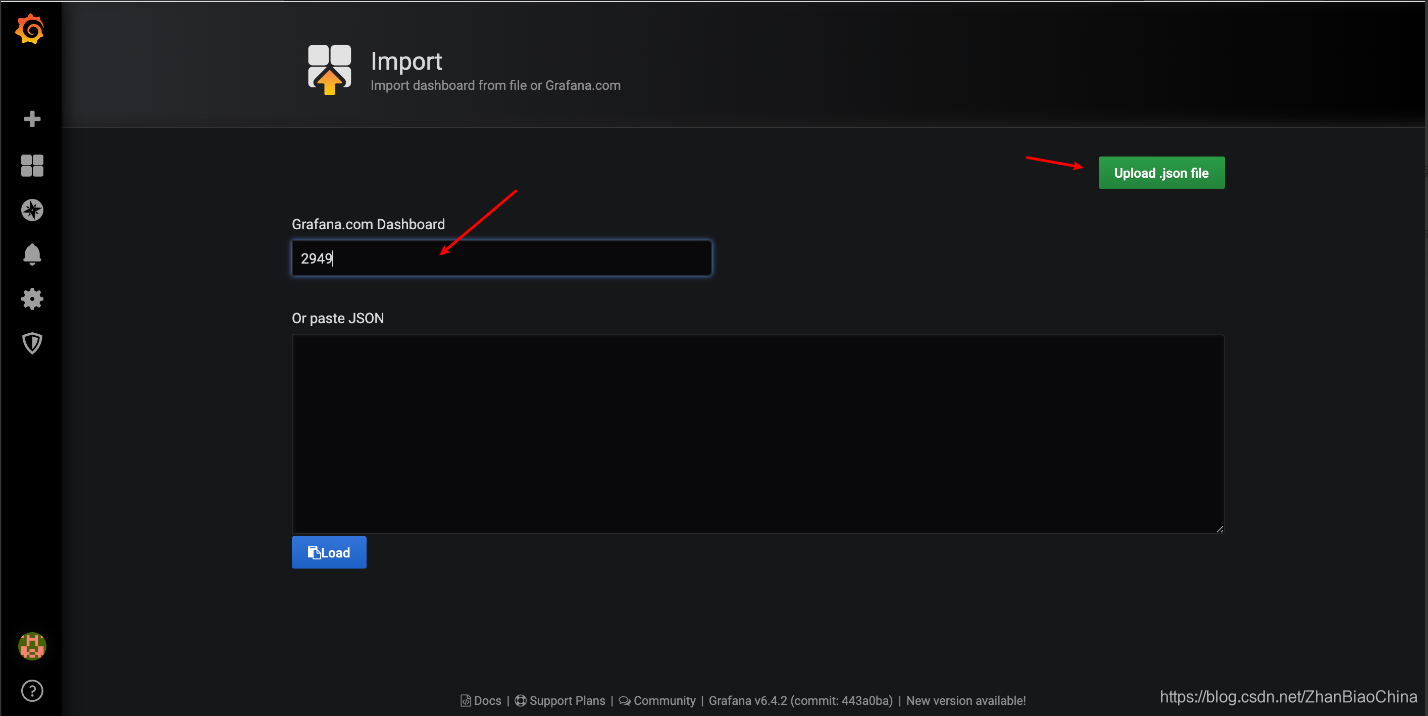Open the Server Admin shield icon
Viewport: 1428px width, 716px height.
(32, 343)
